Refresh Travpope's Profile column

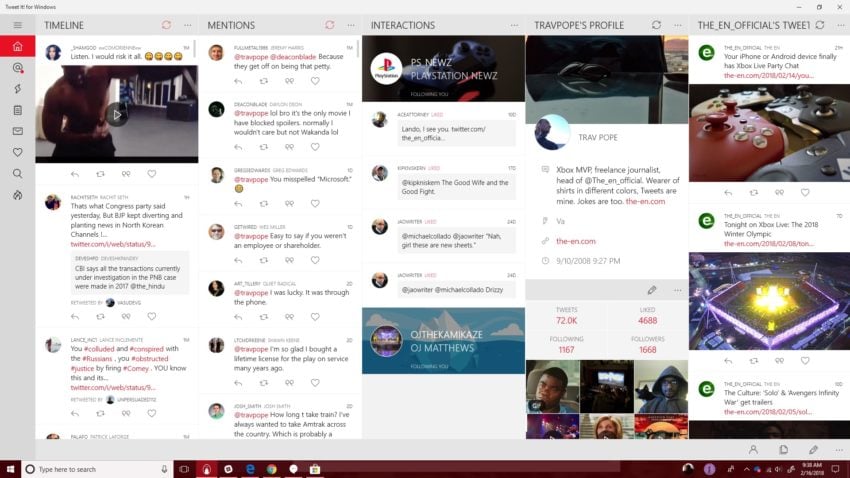point(656,25)
